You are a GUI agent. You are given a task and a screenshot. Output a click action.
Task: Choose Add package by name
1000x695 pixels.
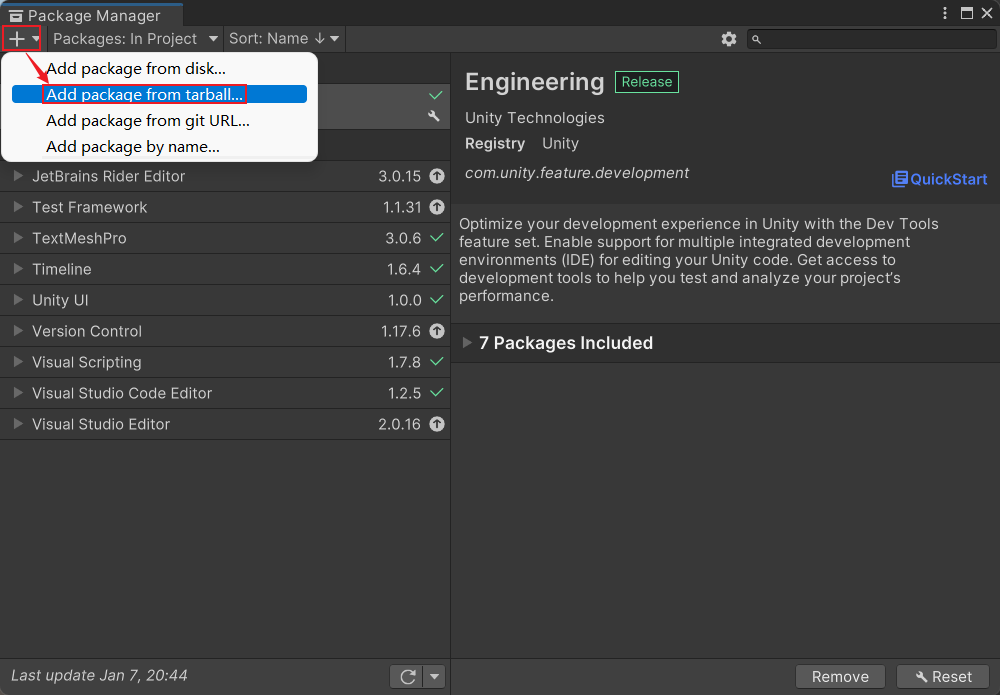(159, 147)
